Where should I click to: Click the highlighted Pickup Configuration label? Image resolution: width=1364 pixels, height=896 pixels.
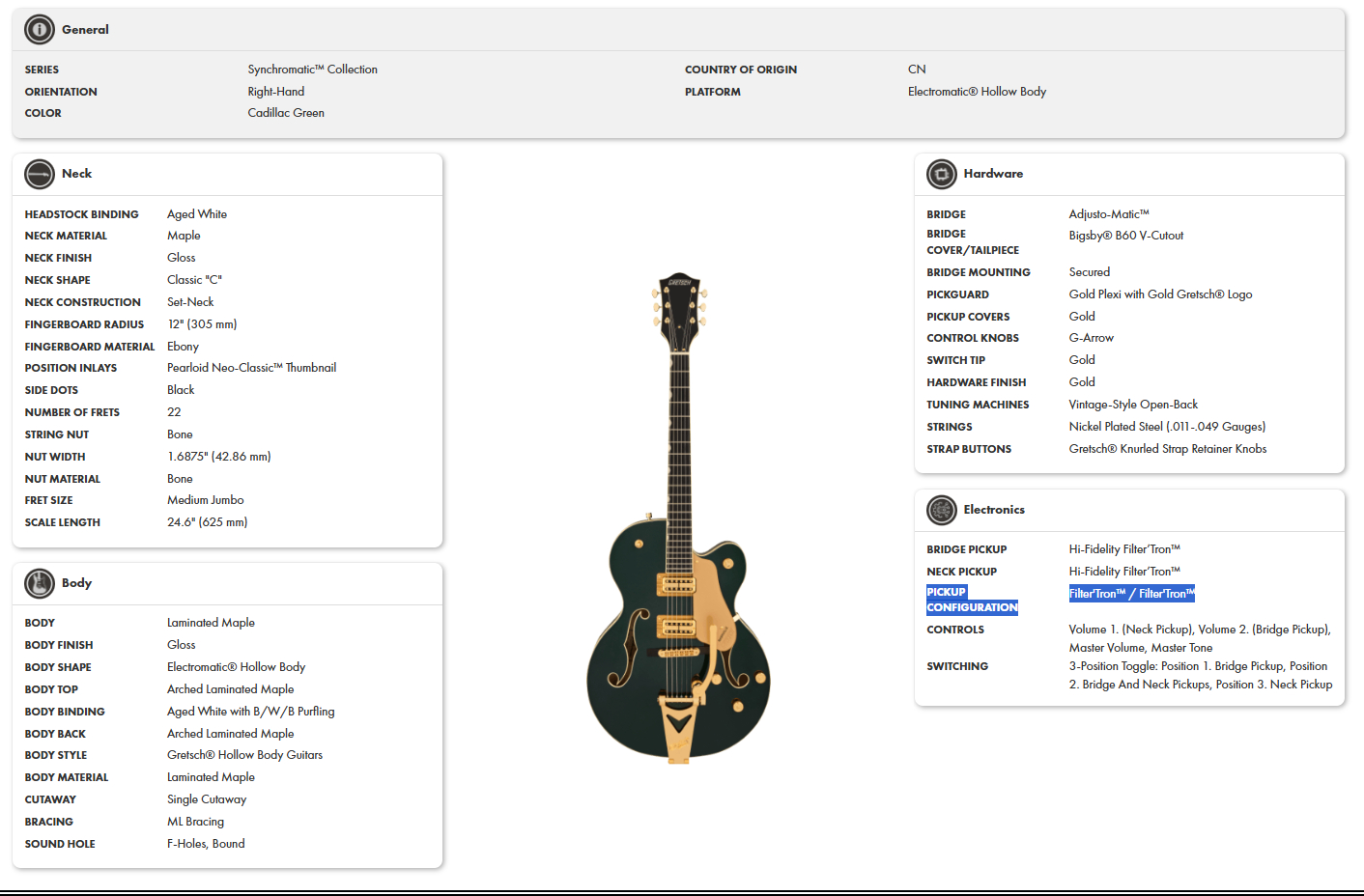pos(972,600)
